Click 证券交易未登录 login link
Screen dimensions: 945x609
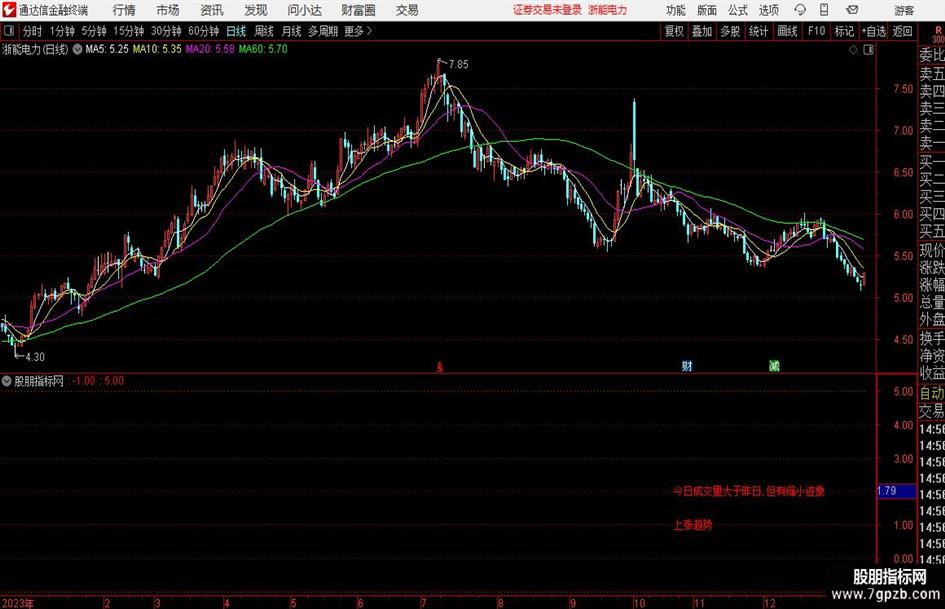tap(547, 10)
